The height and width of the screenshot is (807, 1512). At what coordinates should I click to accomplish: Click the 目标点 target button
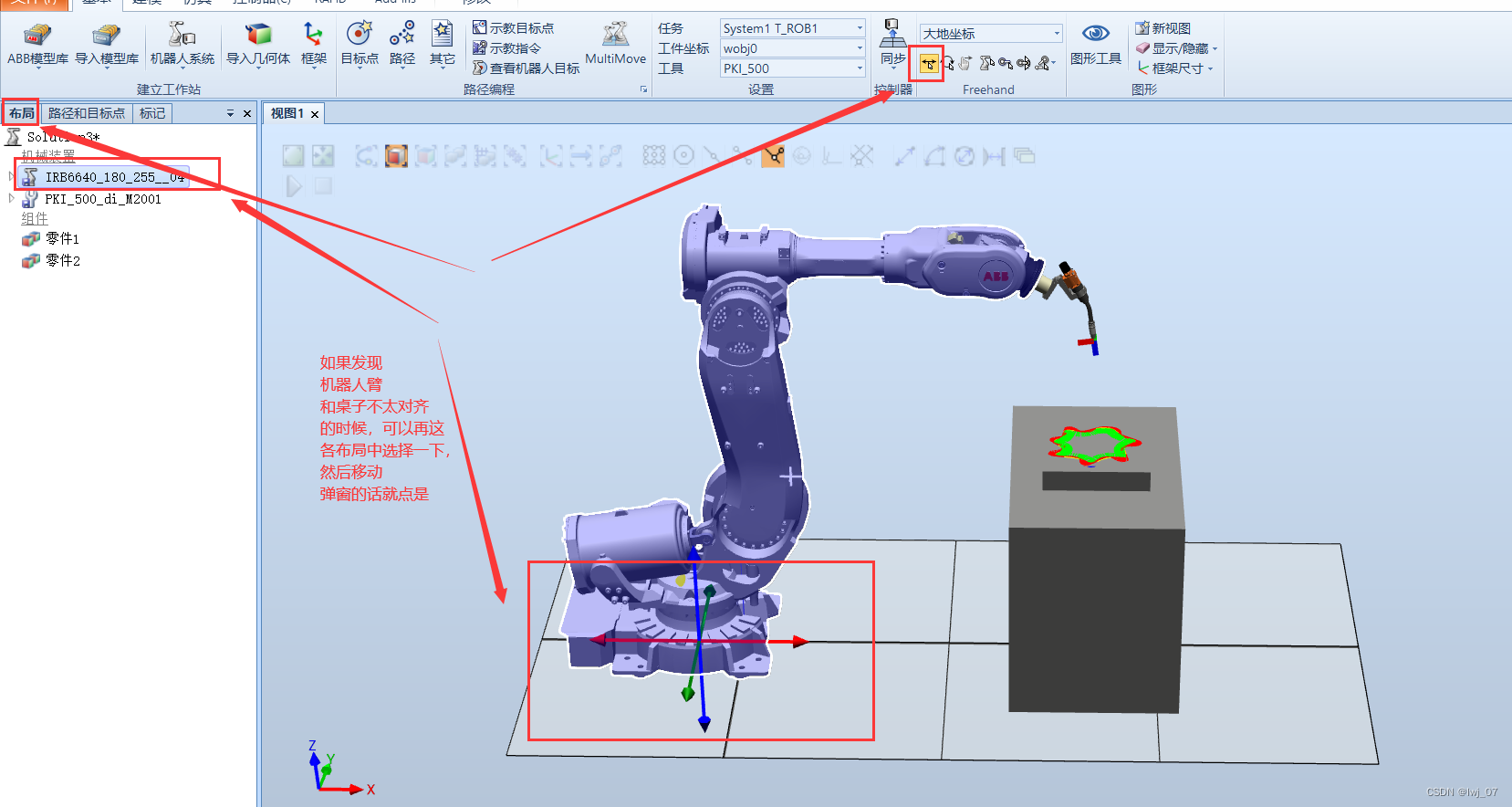[x=360, y=46]
